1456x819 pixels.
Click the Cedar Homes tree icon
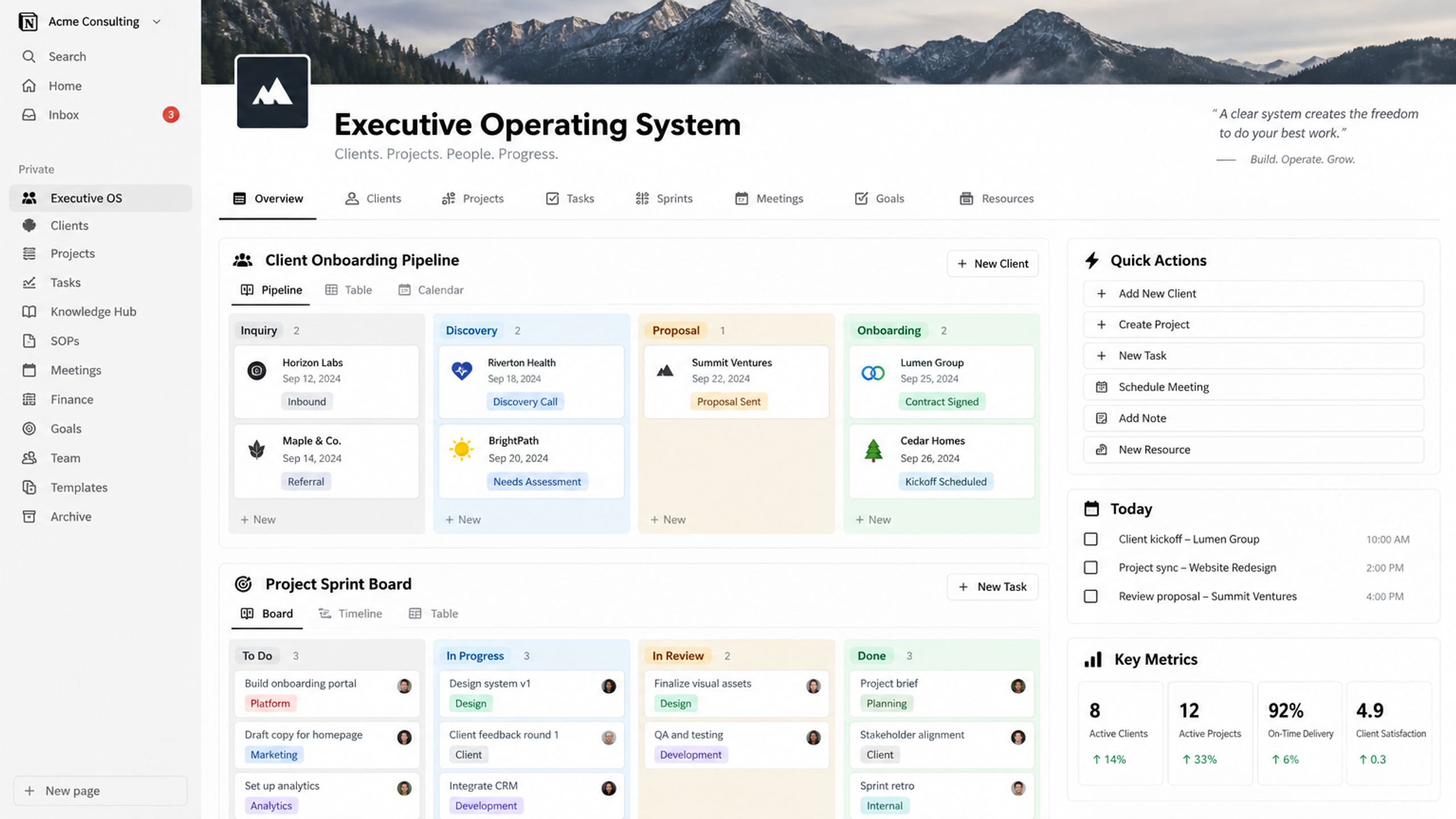coord(873,450)
